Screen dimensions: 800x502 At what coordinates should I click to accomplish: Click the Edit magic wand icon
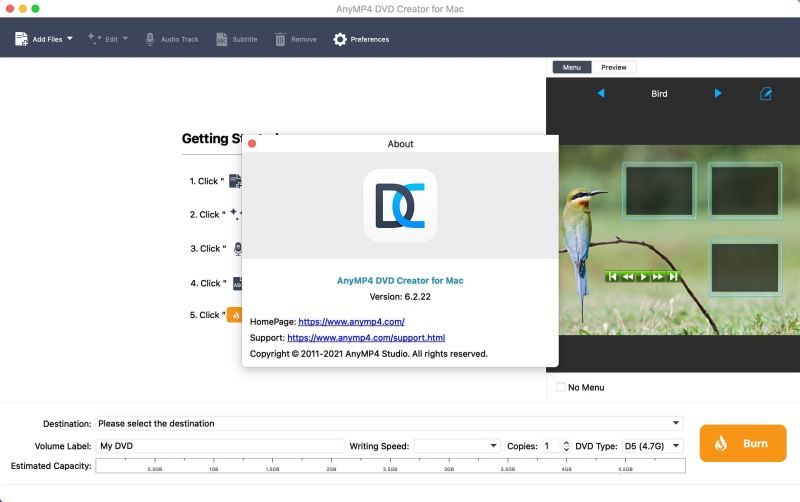click(x=94, y=39)
